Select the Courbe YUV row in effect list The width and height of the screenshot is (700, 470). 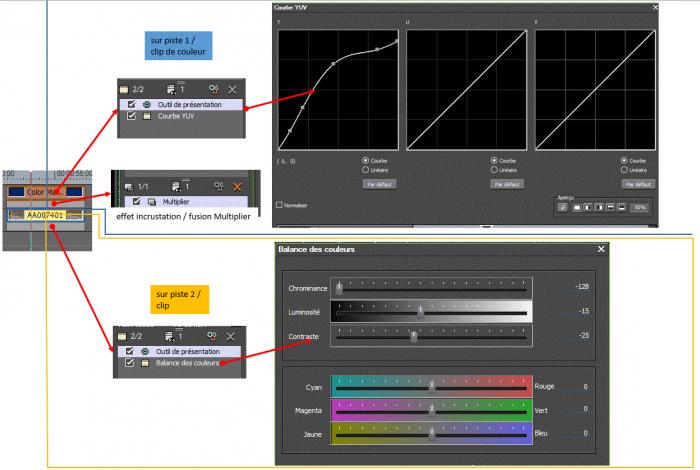click(182, 116)
